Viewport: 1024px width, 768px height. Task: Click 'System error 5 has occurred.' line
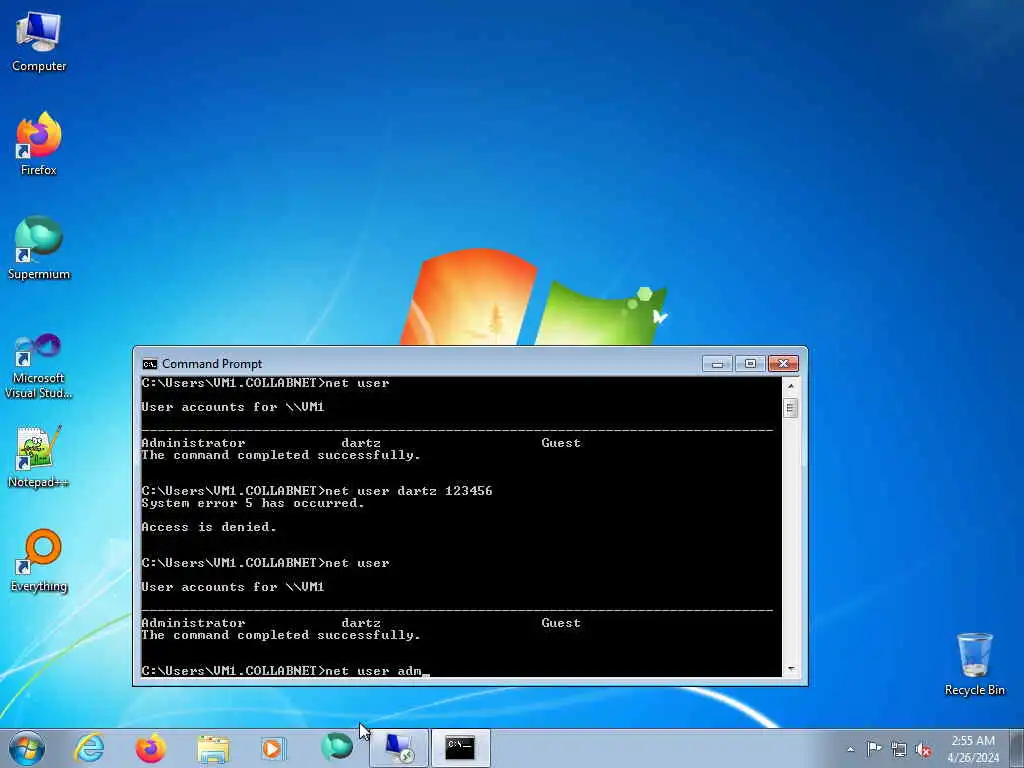253,503
